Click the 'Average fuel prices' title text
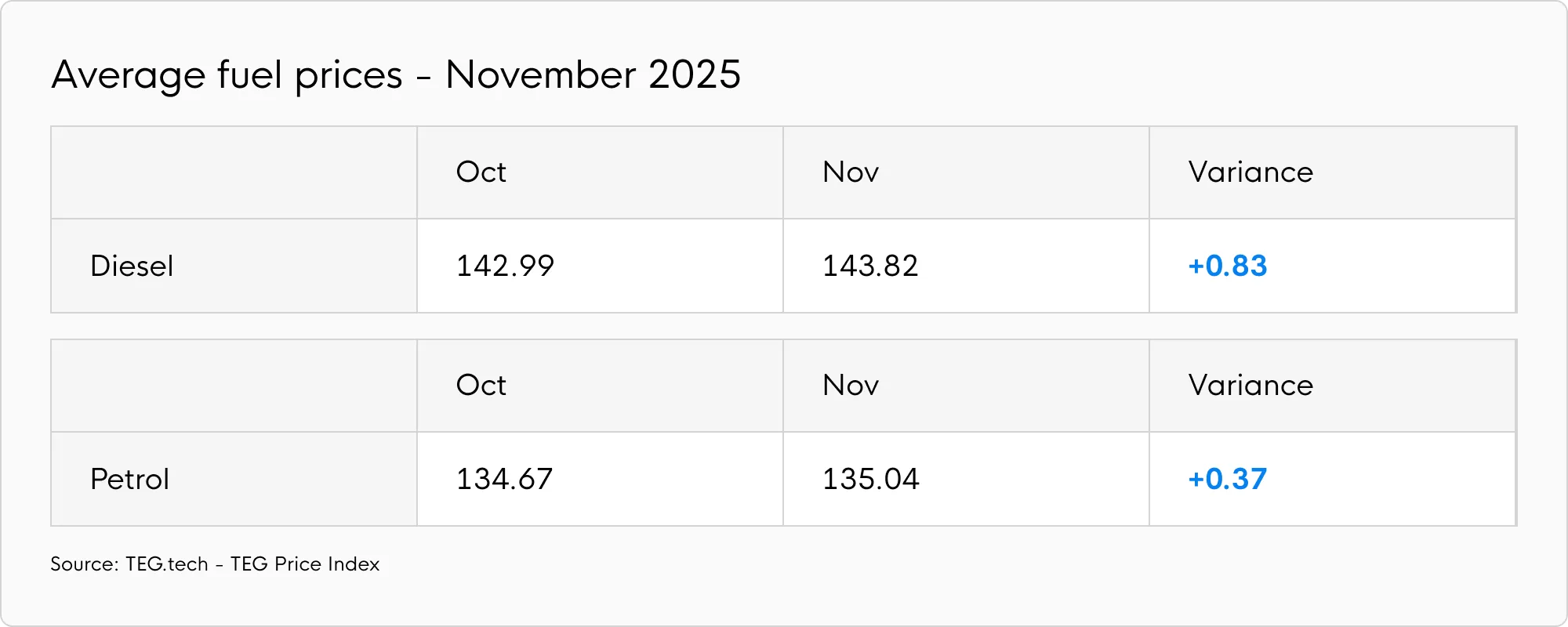 click(227, 76)
